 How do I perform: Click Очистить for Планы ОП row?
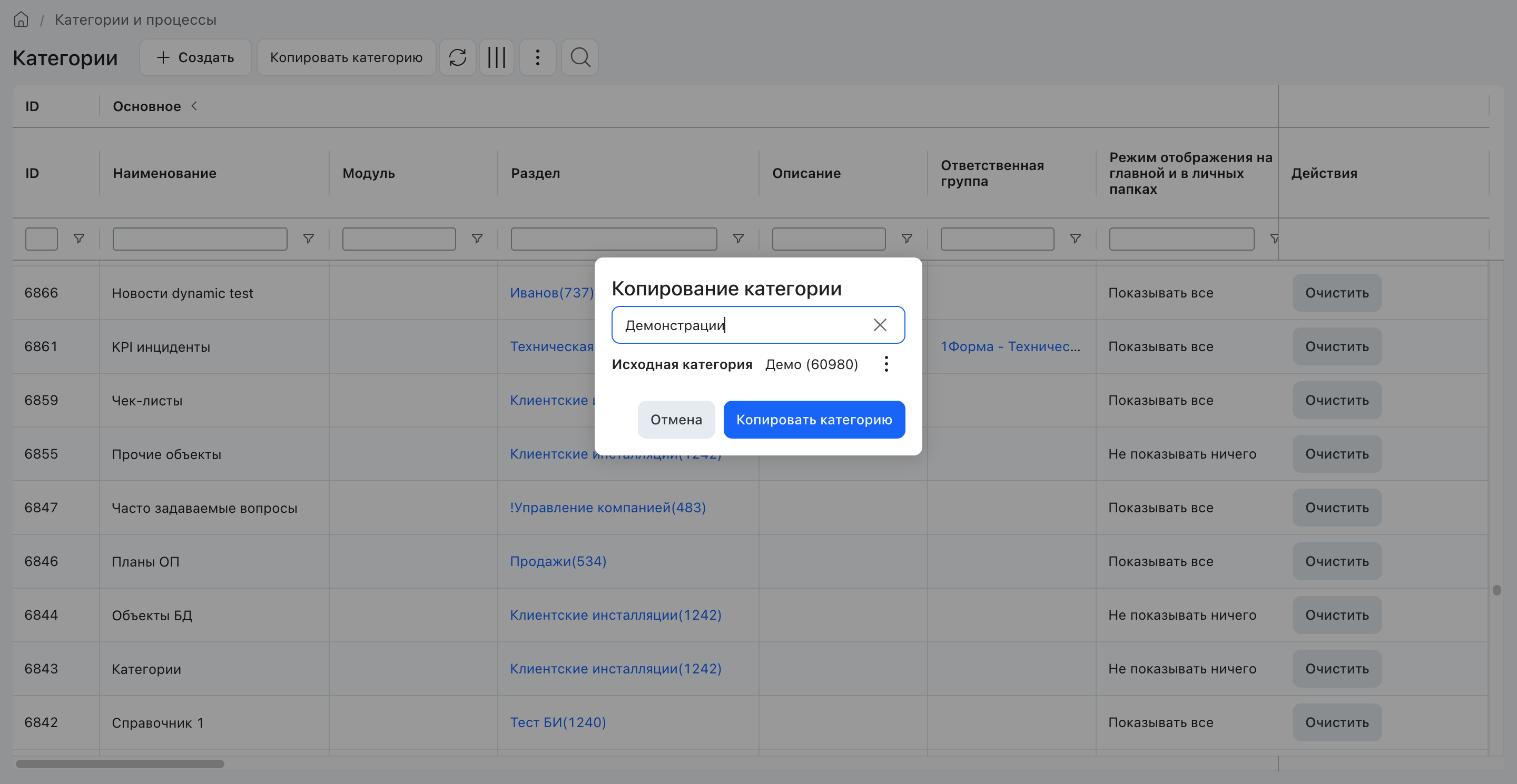(x=1337, y=561)
